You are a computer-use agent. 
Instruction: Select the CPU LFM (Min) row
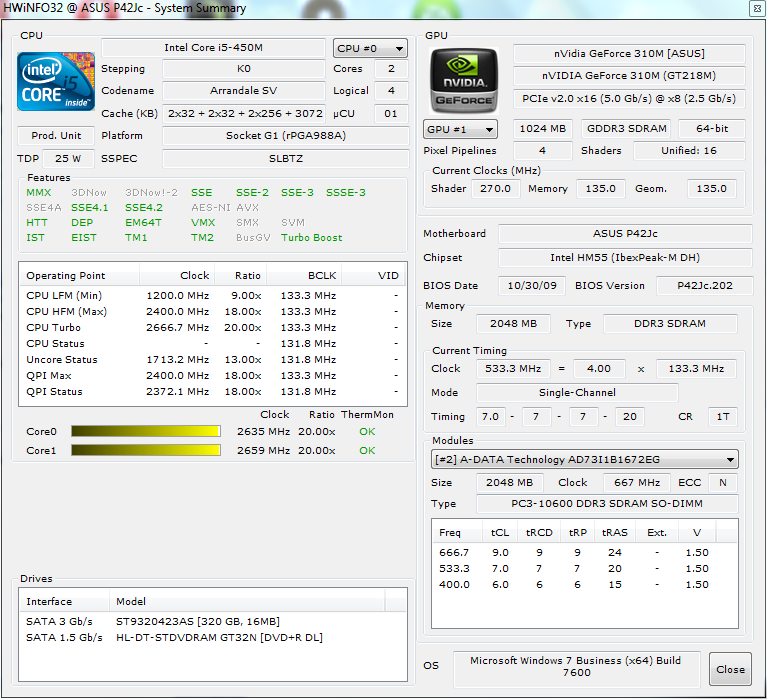[x=213, y=295]
